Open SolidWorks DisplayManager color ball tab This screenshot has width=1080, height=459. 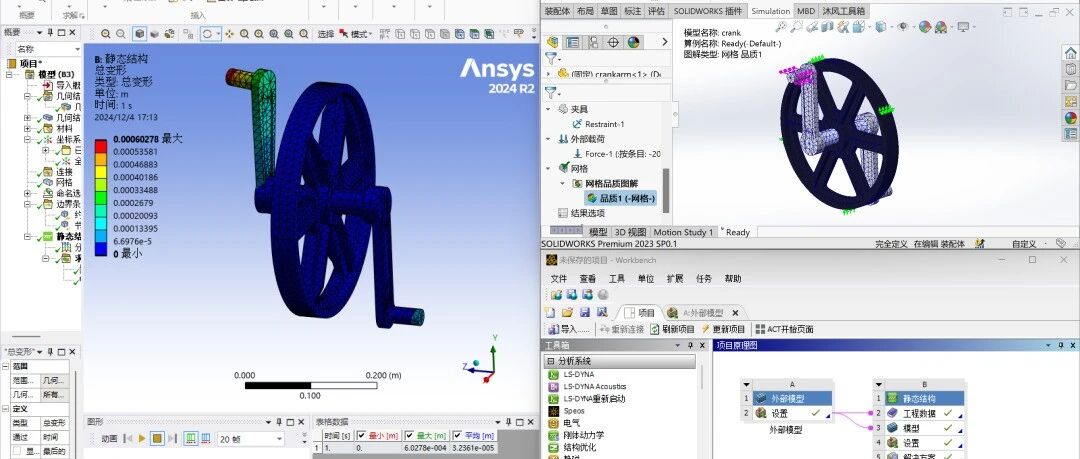pyautogui.click(x=633, y=42)
